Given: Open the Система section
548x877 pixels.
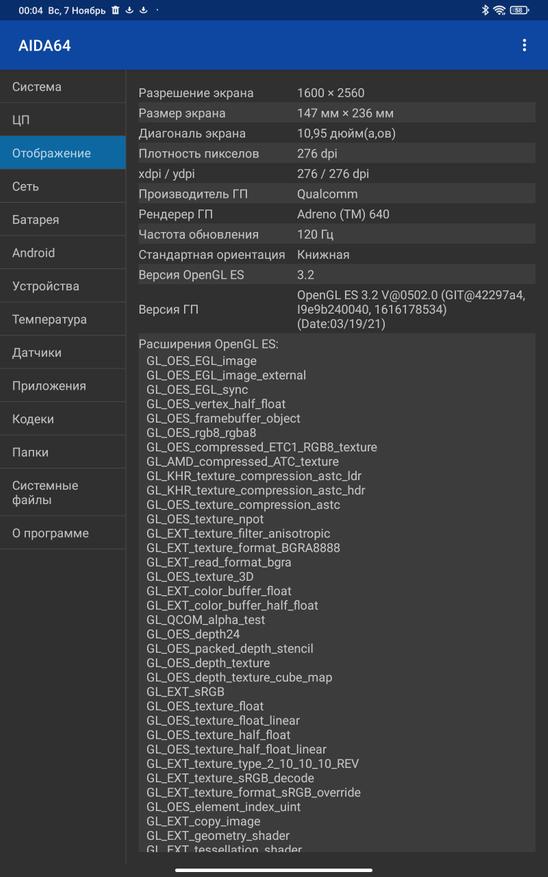Looking at the screenshot, I should pyautogui.click(x=63, y=87).
